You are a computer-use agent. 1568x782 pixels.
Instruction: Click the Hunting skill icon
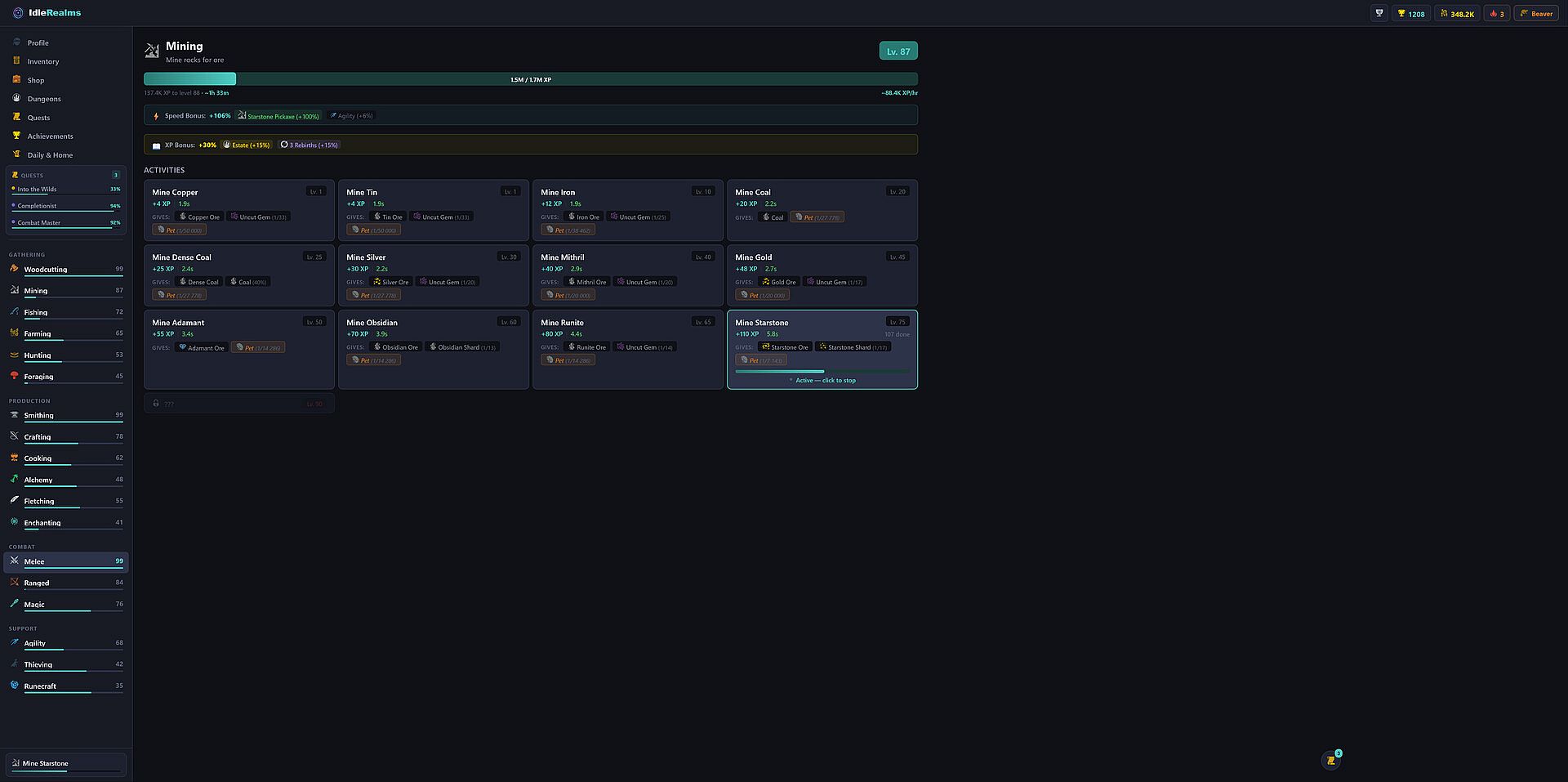coord(14,355)
